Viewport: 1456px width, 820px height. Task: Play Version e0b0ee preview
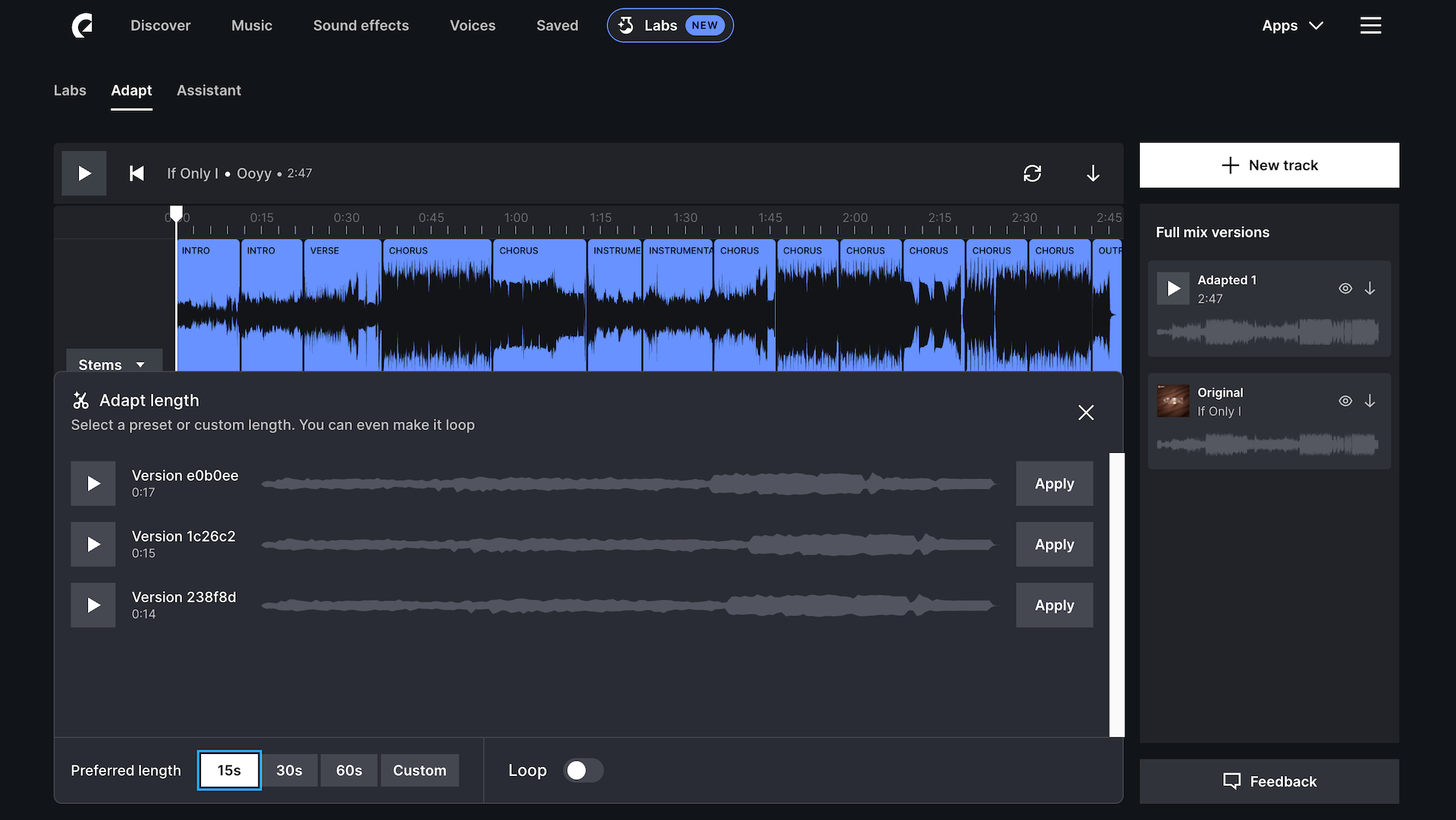click(x=93, y=483)
